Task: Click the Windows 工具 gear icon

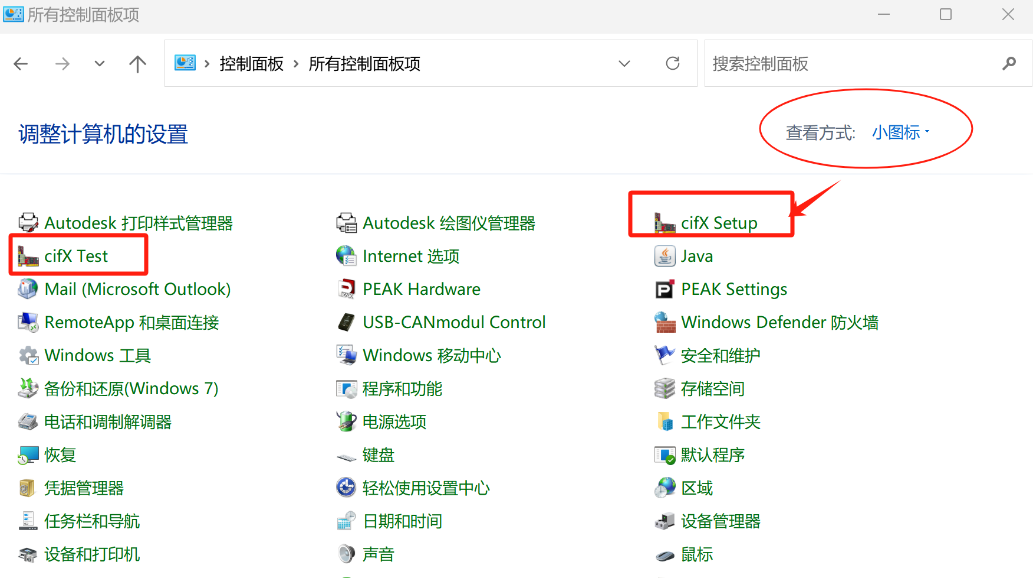Action: (28, 355)
